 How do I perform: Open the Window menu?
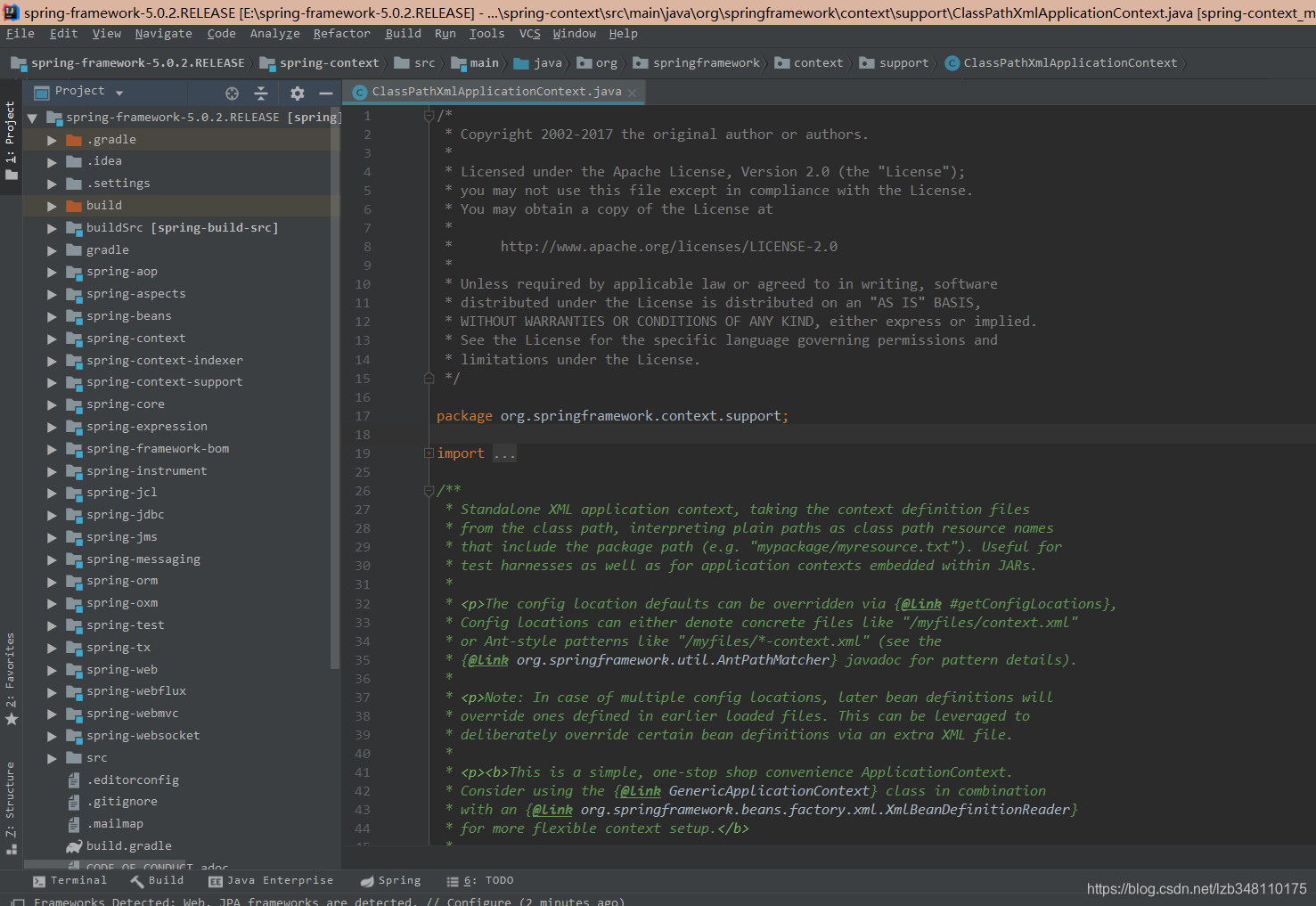pyautogui.click(x=575, y=34)
